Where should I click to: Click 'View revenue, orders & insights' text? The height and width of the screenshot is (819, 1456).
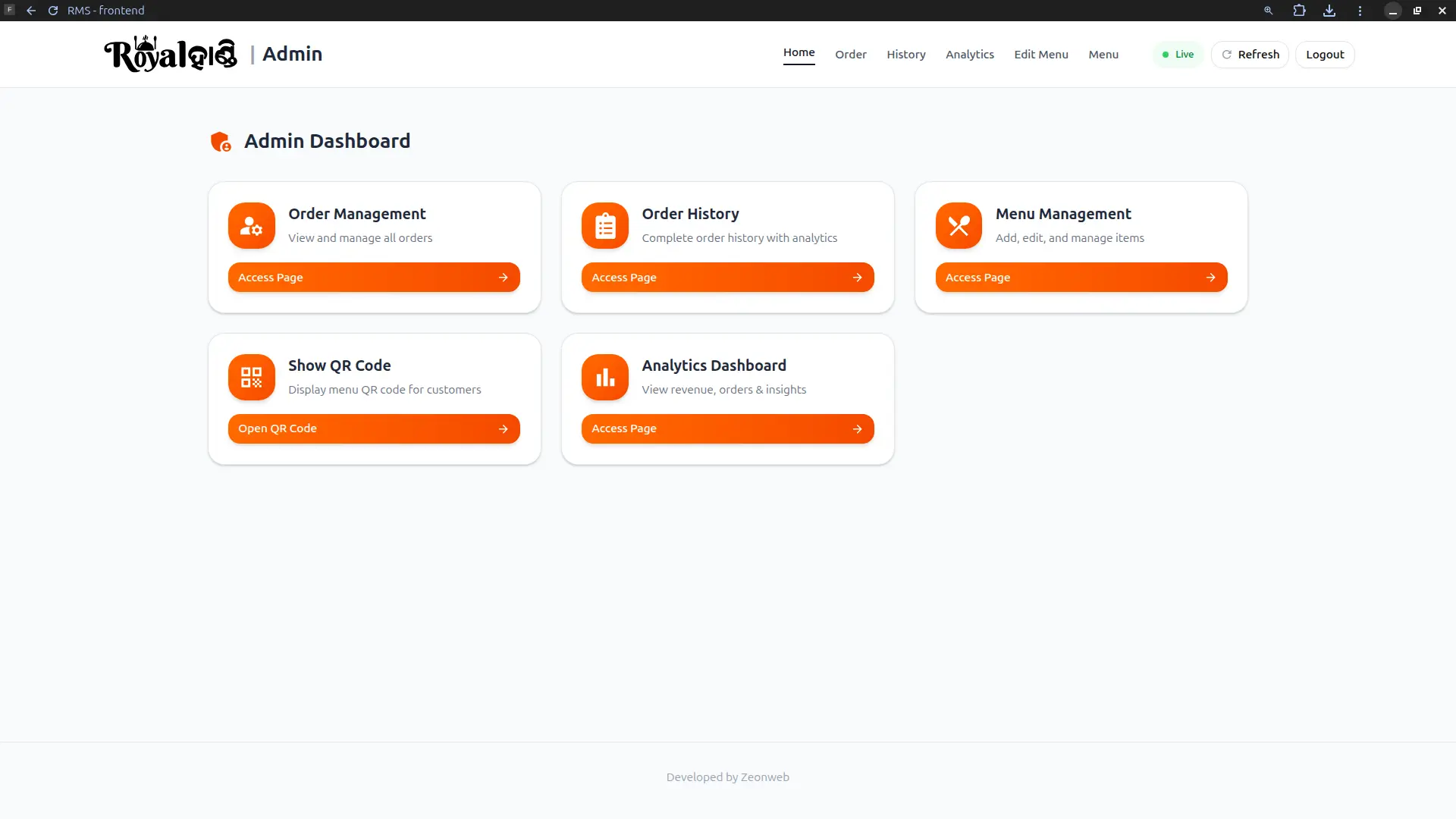724,390
